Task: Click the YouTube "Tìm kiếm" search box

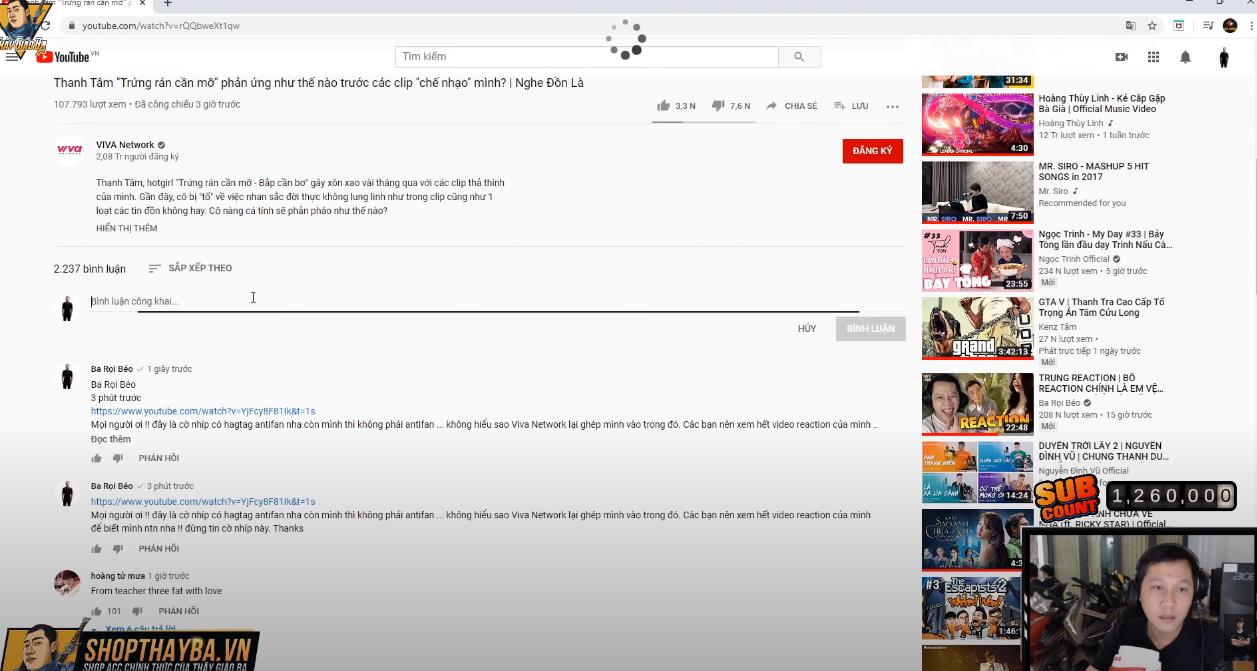Action: [587, 57]
